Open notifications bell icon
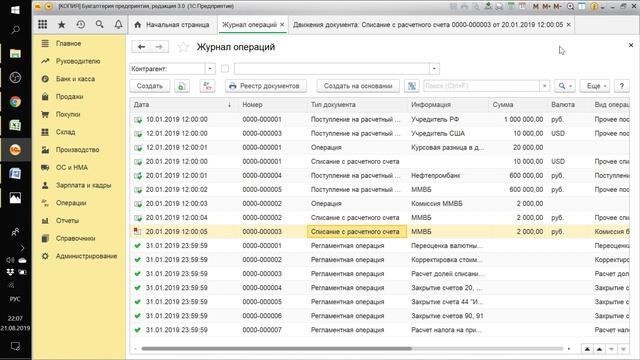The height and width of the screenshot is (360, 640). click(118, 24)
